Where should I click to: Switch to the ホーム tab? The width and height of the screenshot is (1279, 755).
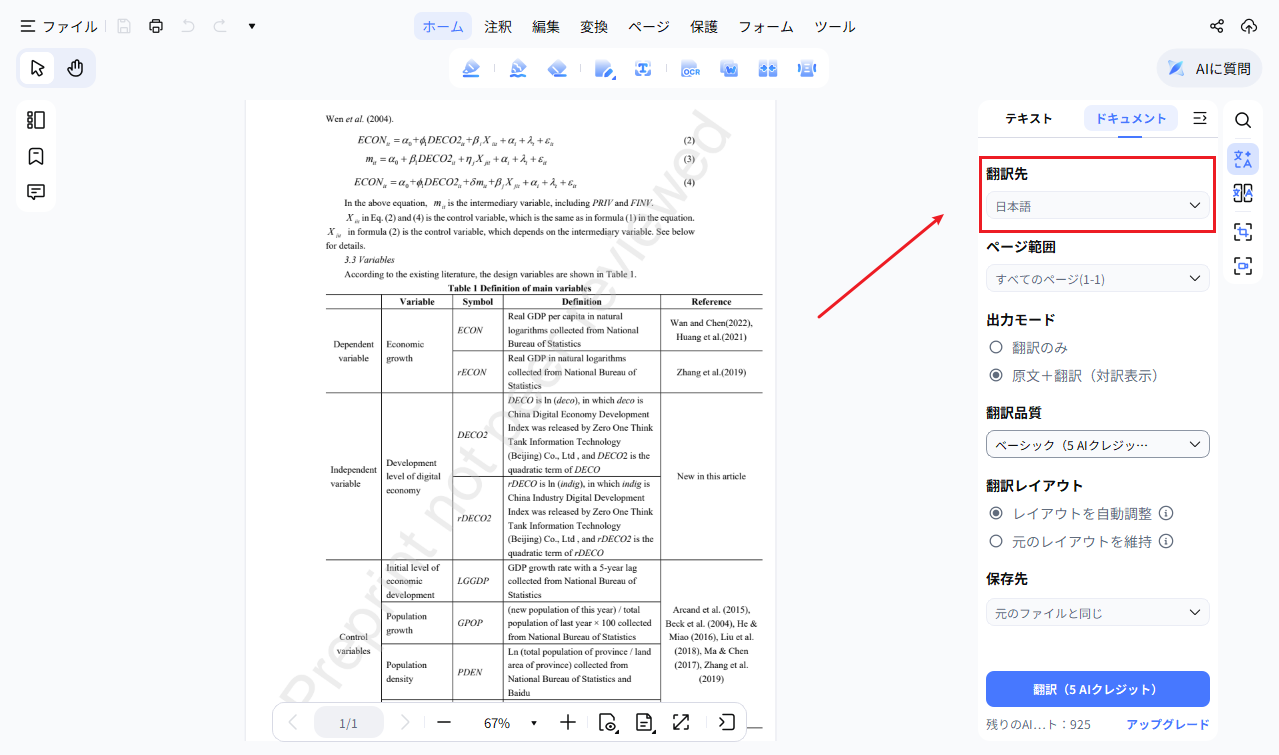pos(443,27)
